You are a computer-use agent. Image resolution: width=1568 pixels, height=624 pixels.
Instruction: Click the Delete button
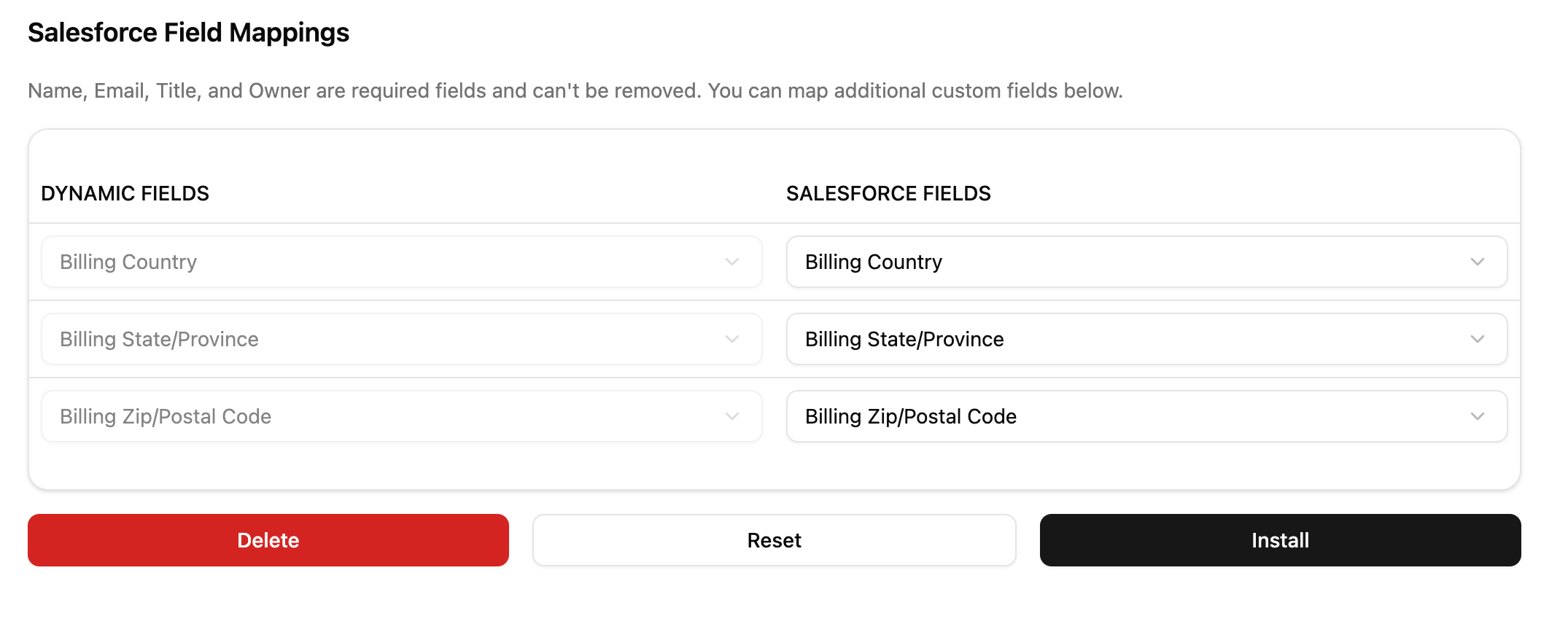pyautogui.click(x=268, y=539)
